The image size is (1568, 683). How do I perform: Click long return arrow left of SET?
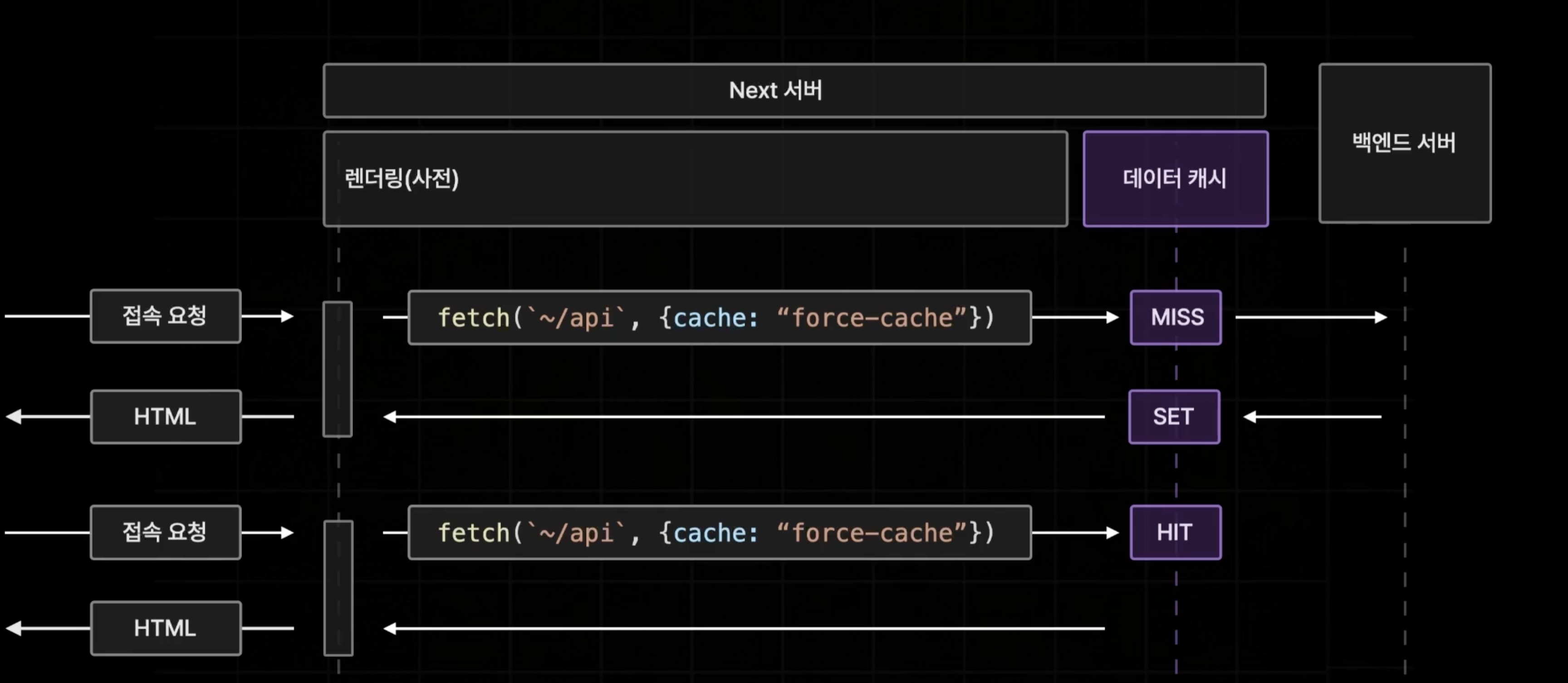tap(744, 417)
